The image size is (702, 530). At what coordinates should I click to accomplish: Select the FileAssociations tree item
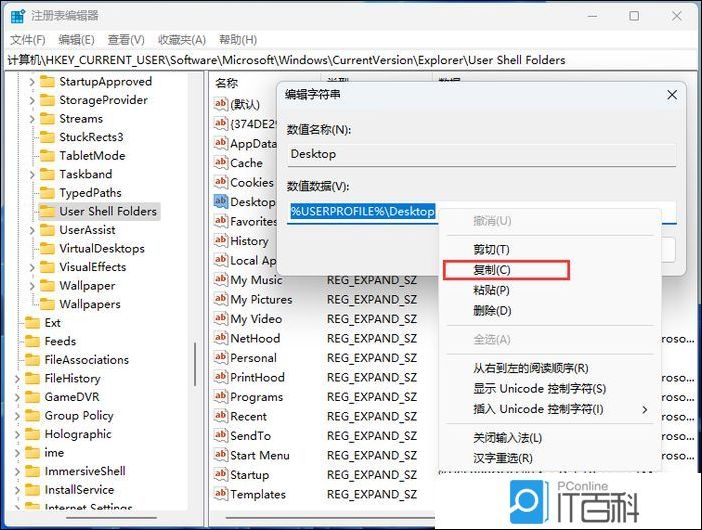(x=86, y=360)
